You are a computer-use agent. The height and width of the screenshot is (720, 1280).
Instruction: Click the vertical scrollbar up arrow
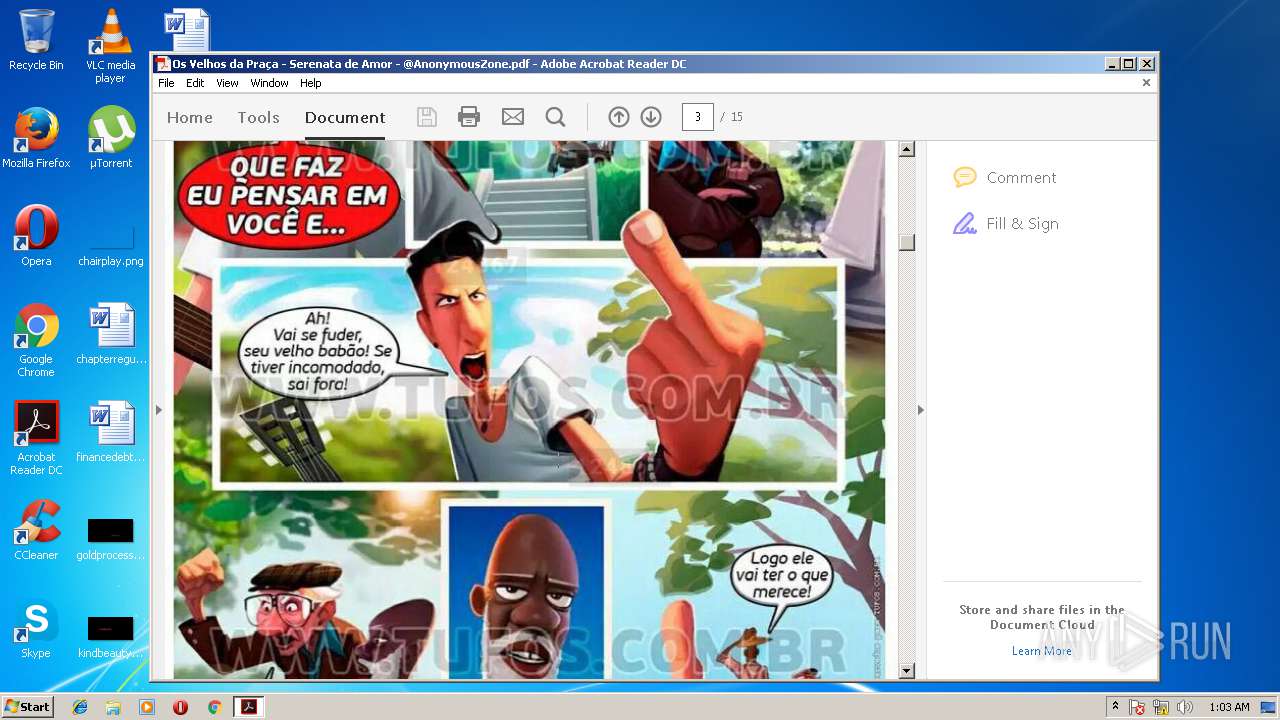pyautogui.click(x=907, y=150)
